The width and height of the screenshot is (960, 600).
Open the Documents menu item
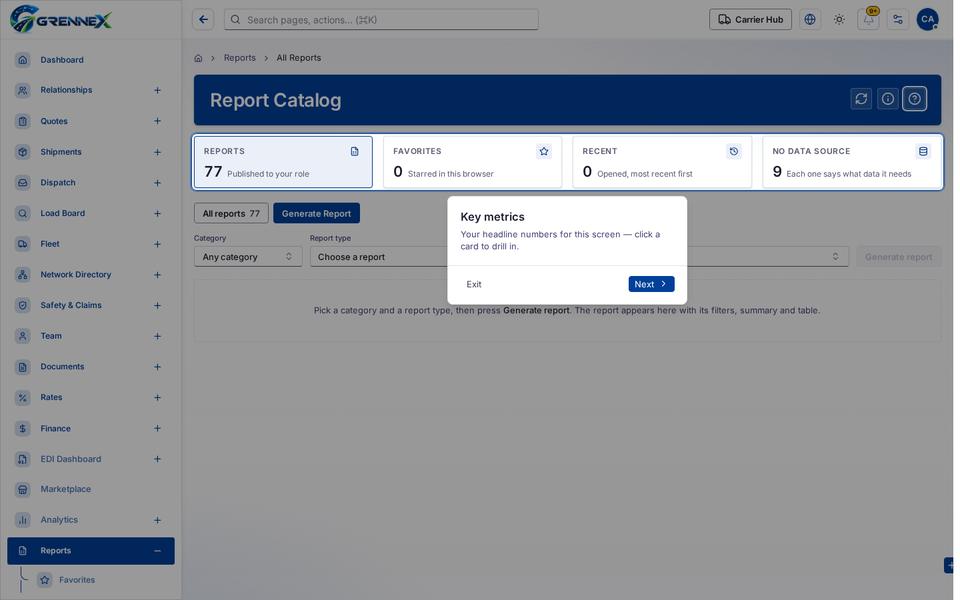pos(91,367)
